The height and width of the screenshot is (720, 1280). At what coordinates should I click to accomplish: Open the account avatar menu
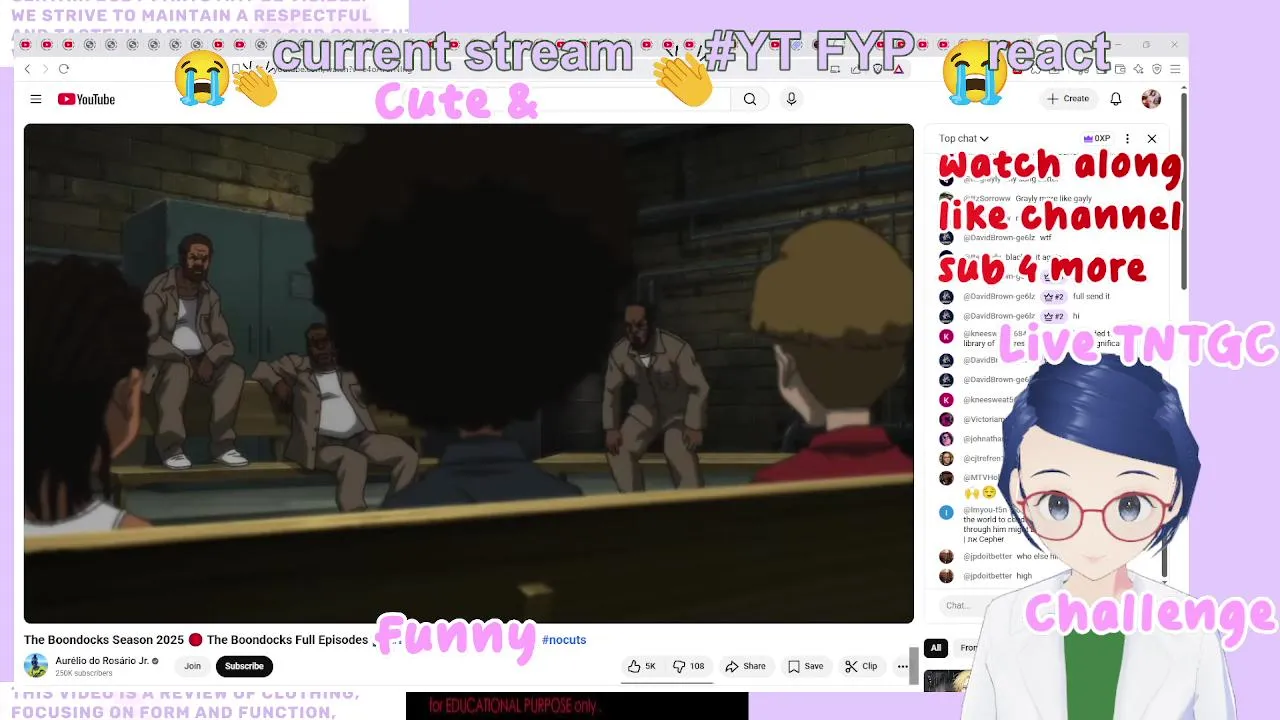tap(1151, 98)
